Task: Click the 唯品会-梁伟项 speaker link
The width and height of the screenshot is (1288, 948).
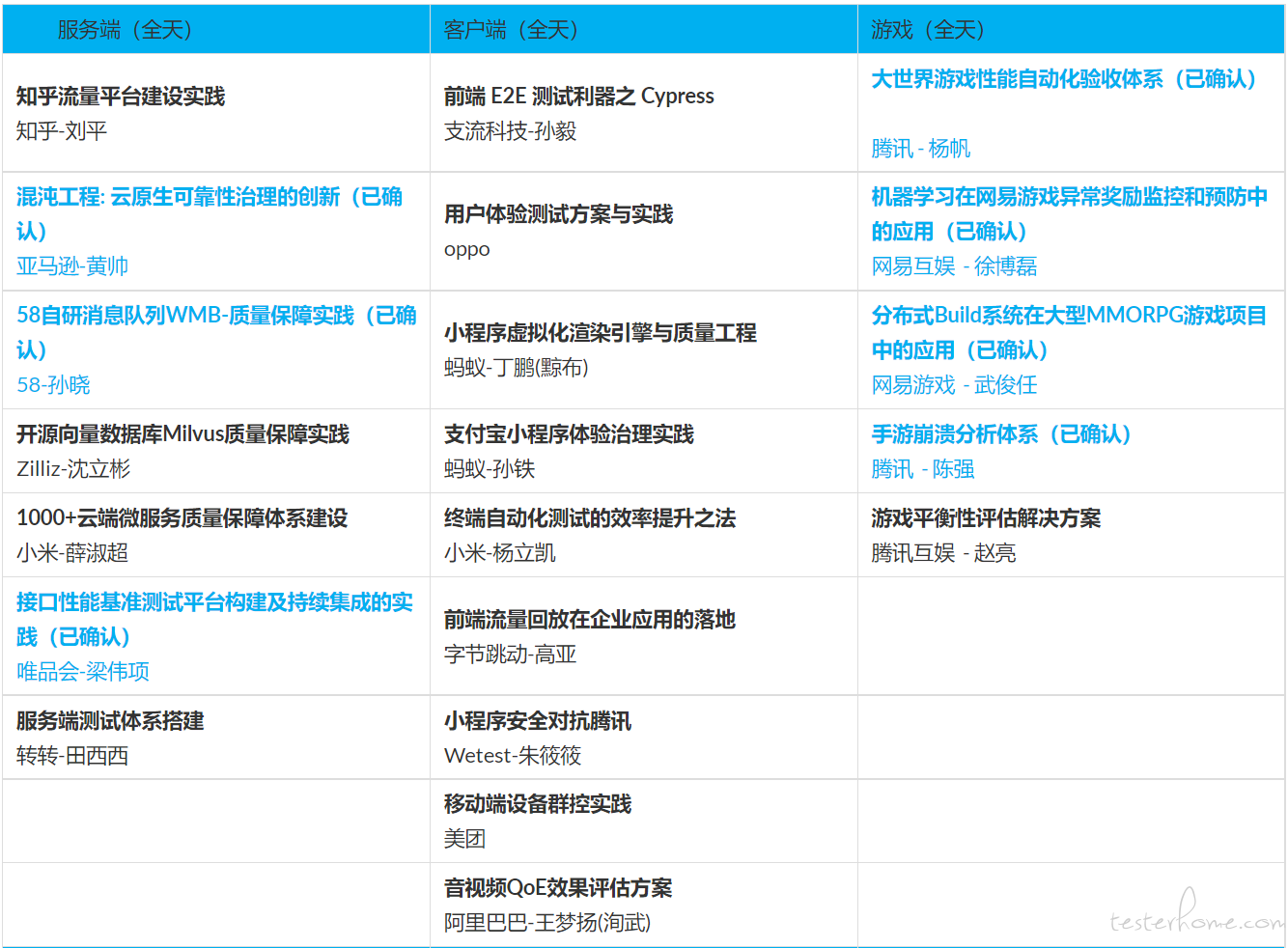Action: (x=83, y=672)
